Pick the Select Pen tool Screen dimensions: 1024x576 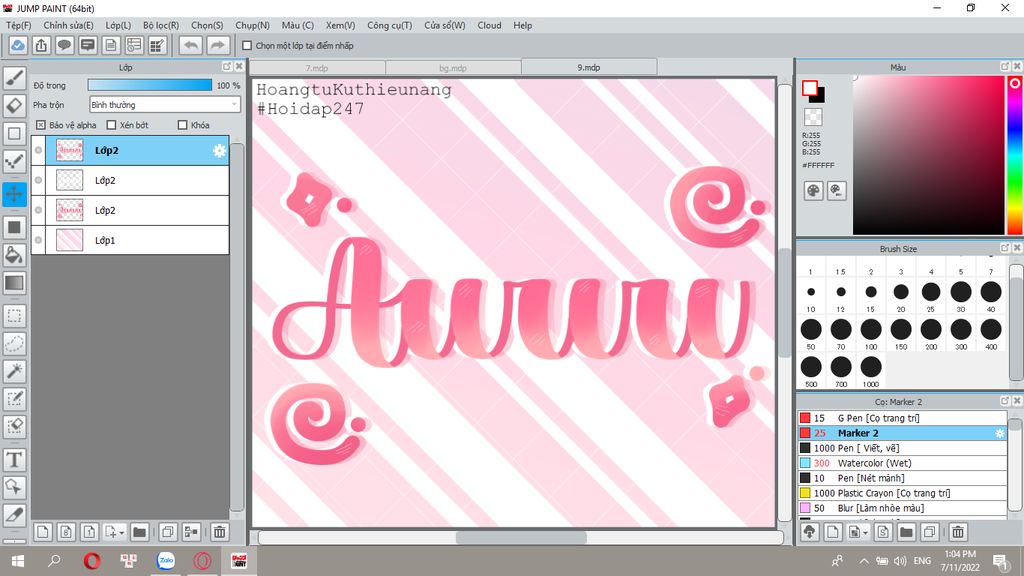[14, 399]
